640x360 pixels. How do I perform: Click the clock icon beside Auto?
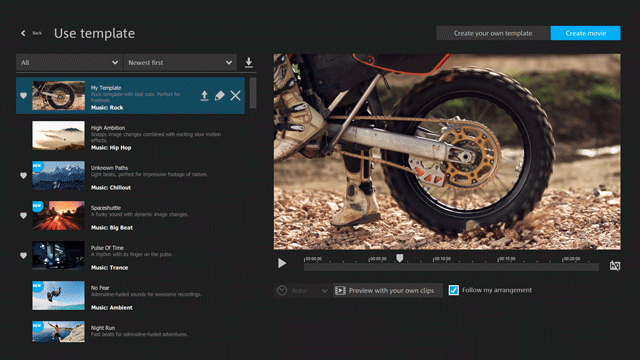coord(282,291)
